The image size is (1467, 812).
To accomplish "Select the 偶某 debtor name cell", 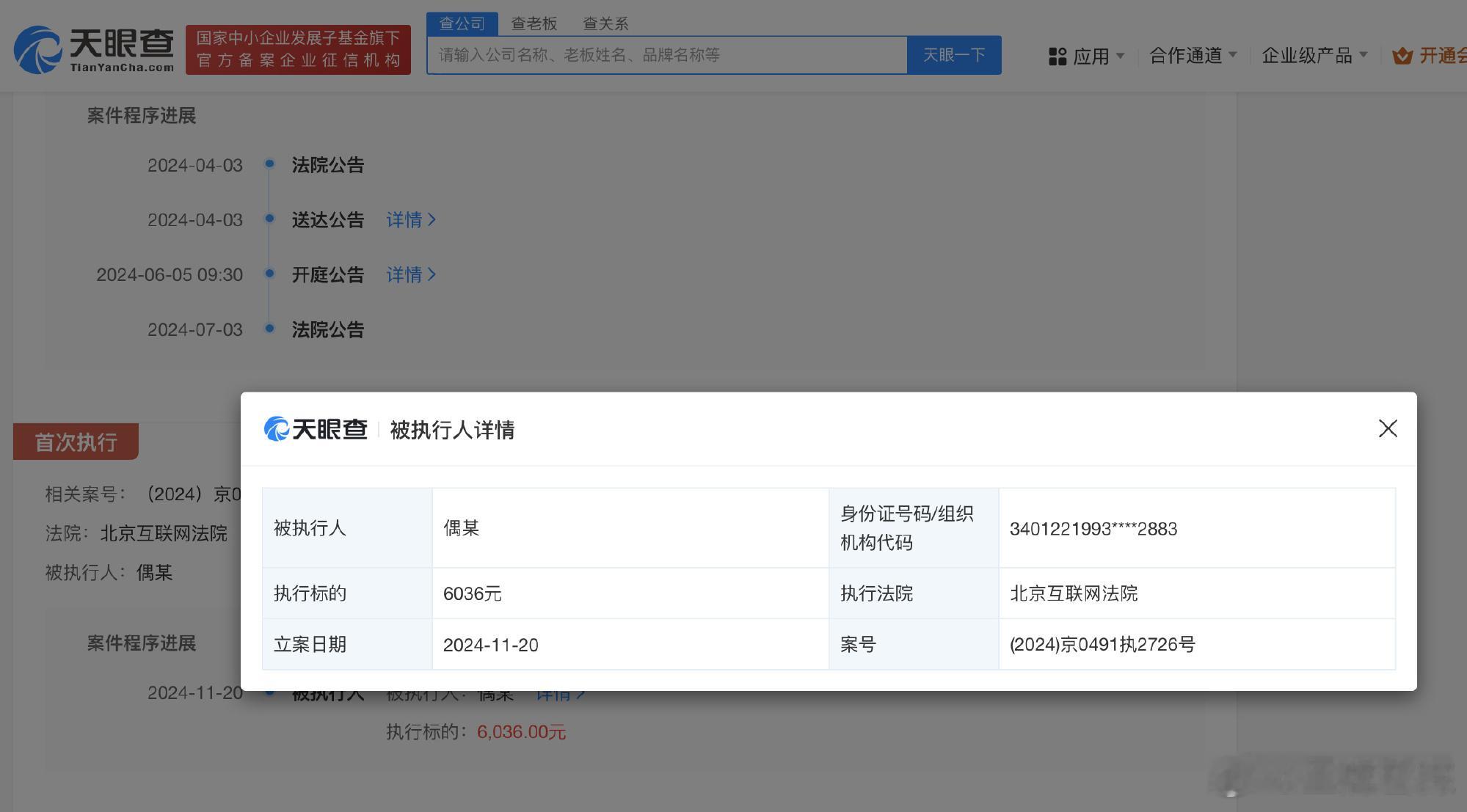I will point(630,528).
